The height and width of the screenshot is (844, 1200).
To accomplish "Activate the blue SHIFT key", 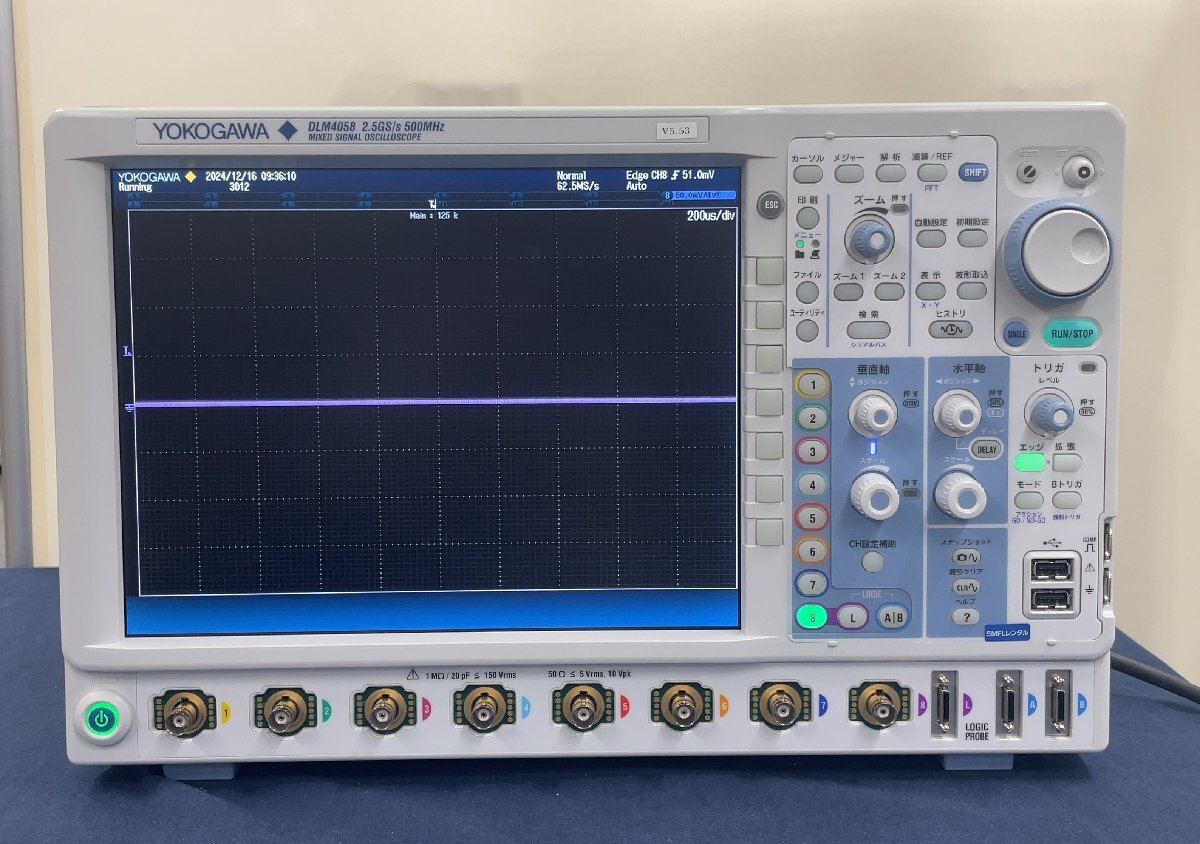I will click(x=974, y=172).
